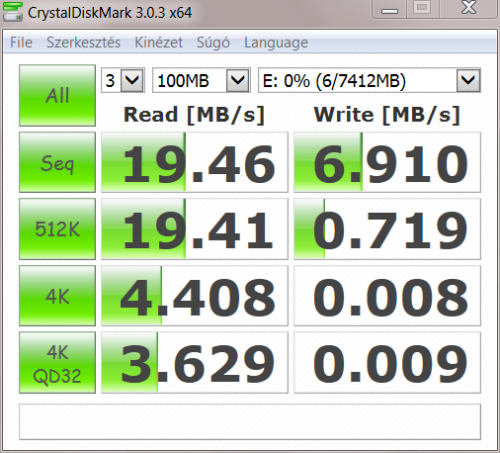This screenshot has height=453, width=500.
Task: Select the Seq write value 6.910
Action: [387, 162]
